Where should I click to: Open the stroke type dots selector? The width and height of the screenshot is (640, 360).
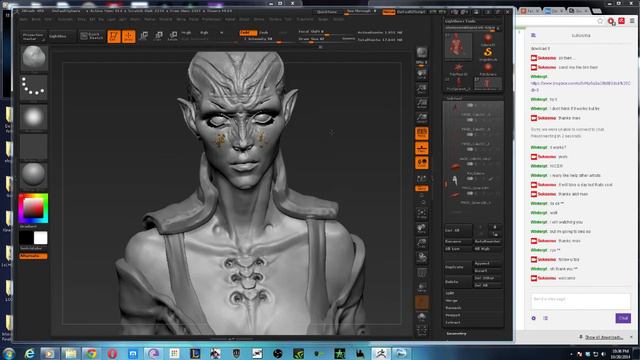pos(33,87)
